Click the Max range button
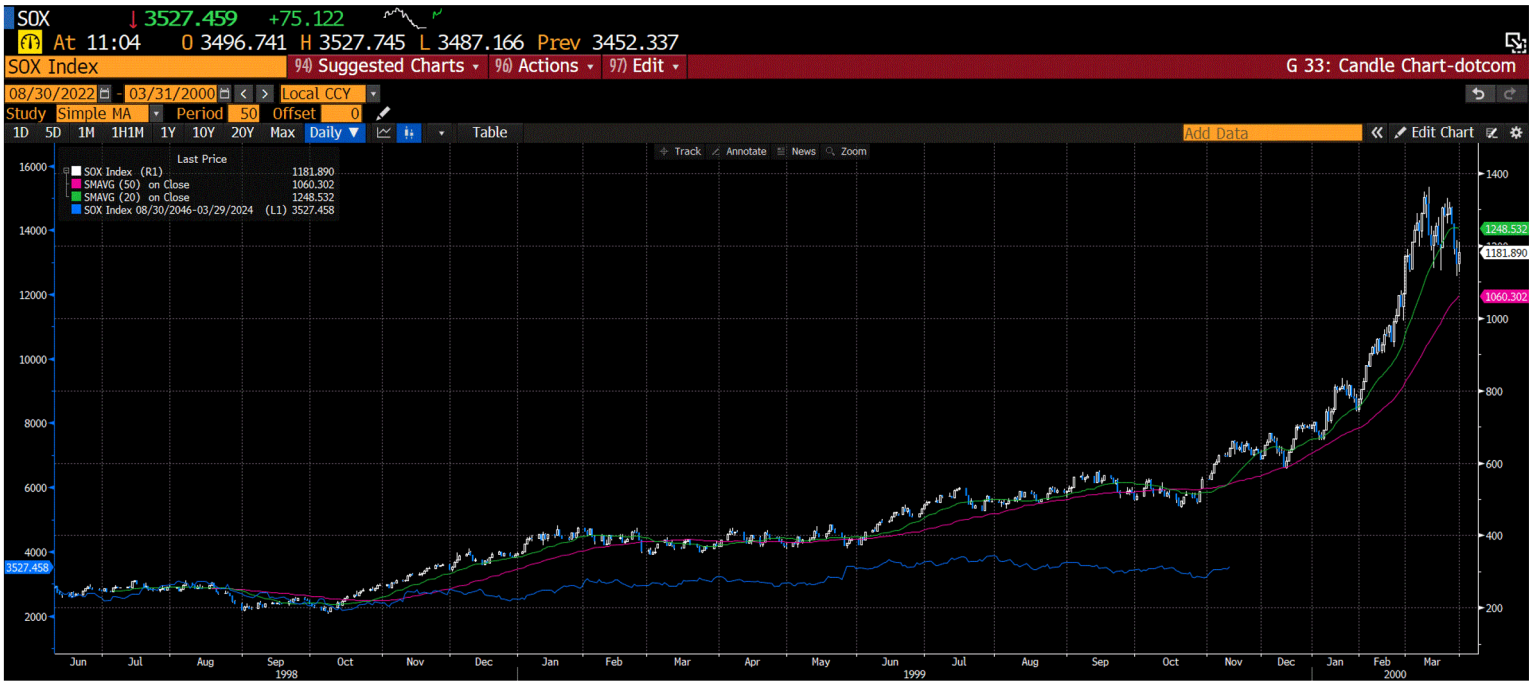This screenshot has width=1536, height=689. 284,132
